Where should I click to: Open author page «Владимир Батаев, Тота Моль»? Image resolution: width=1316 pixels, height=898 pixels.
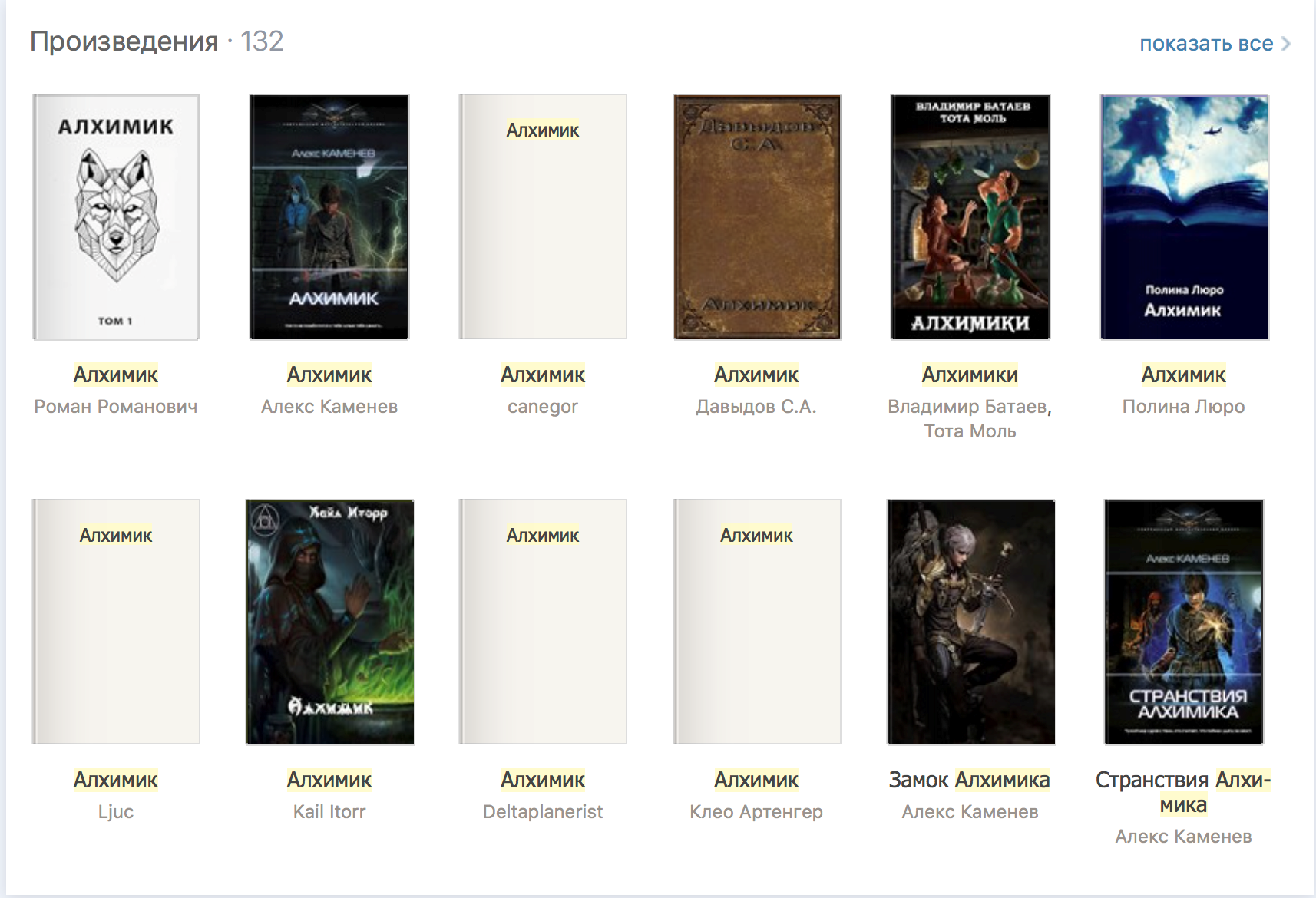click(970, 418)
